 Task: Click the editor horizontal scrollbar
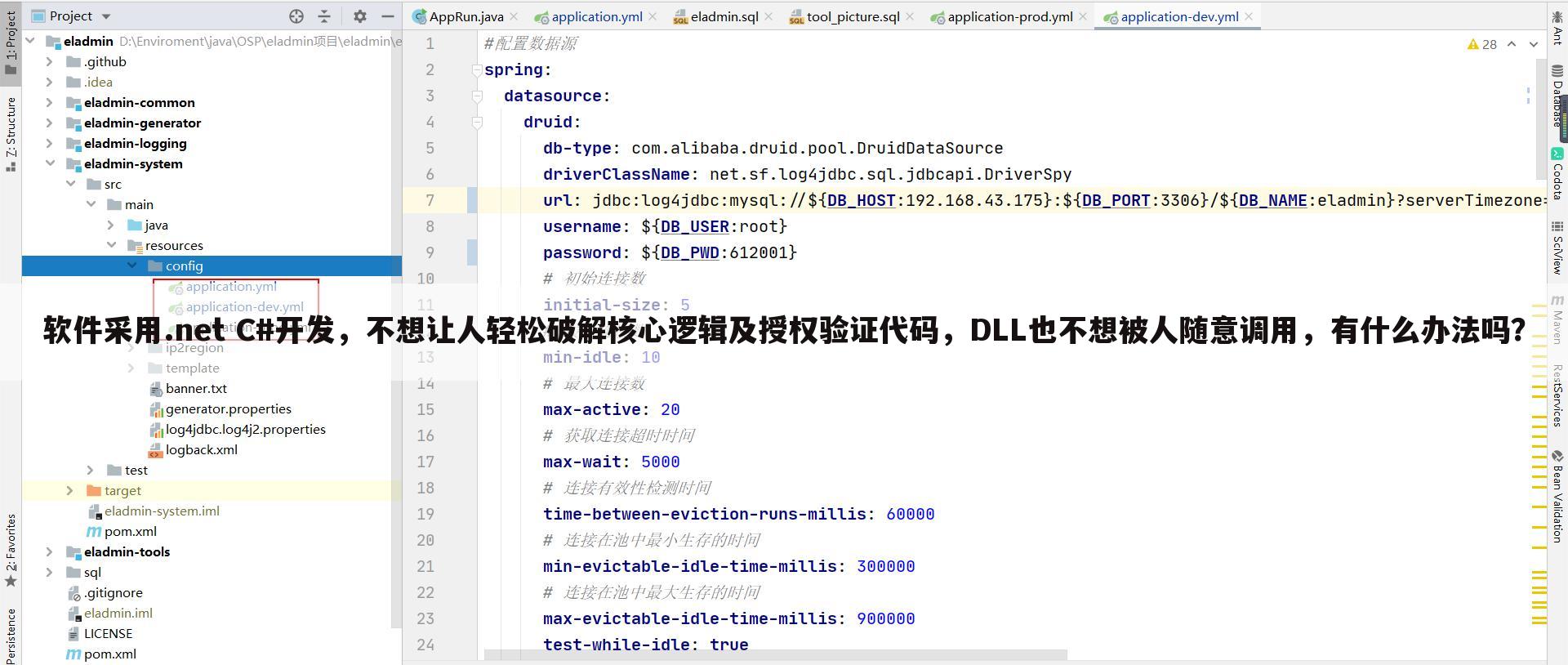click(x=776, y=654)
